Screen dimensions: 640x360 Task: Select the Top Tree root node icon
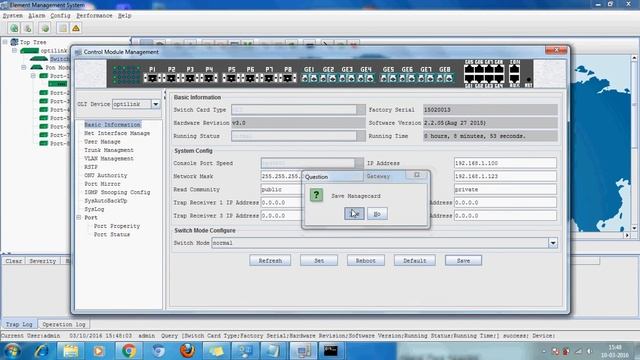pos(14,42)
